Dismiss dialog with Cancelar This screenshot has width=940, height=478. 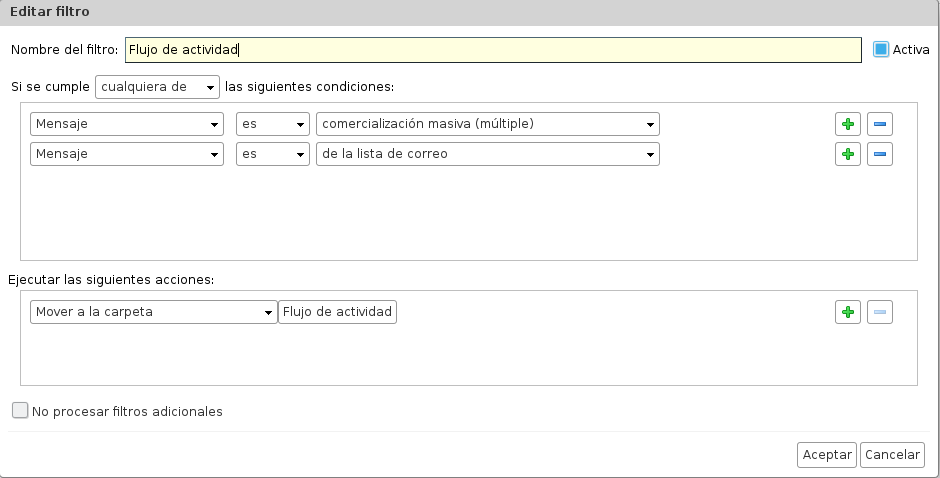[x=892, y=455]
